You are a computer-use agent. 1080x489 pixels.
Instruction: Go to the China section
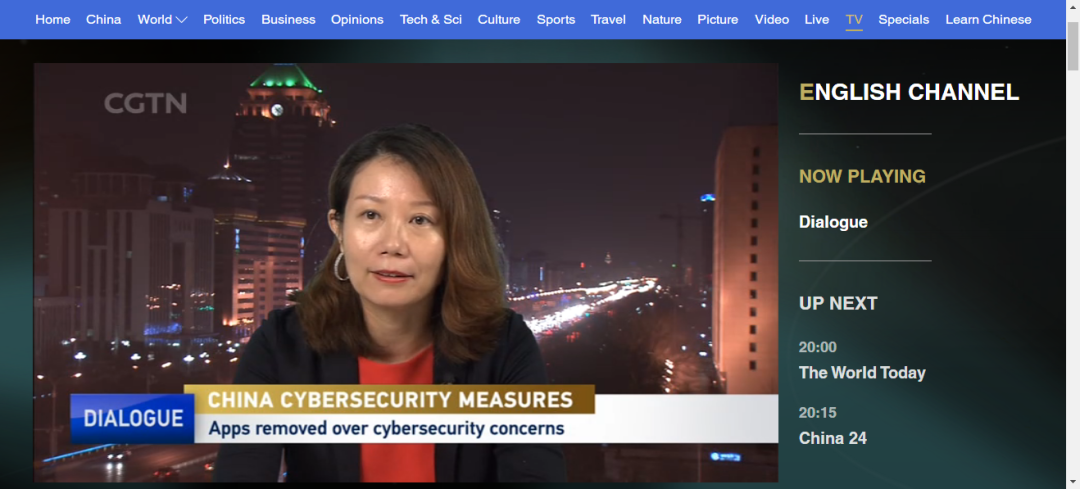click(x=103, y=19)
